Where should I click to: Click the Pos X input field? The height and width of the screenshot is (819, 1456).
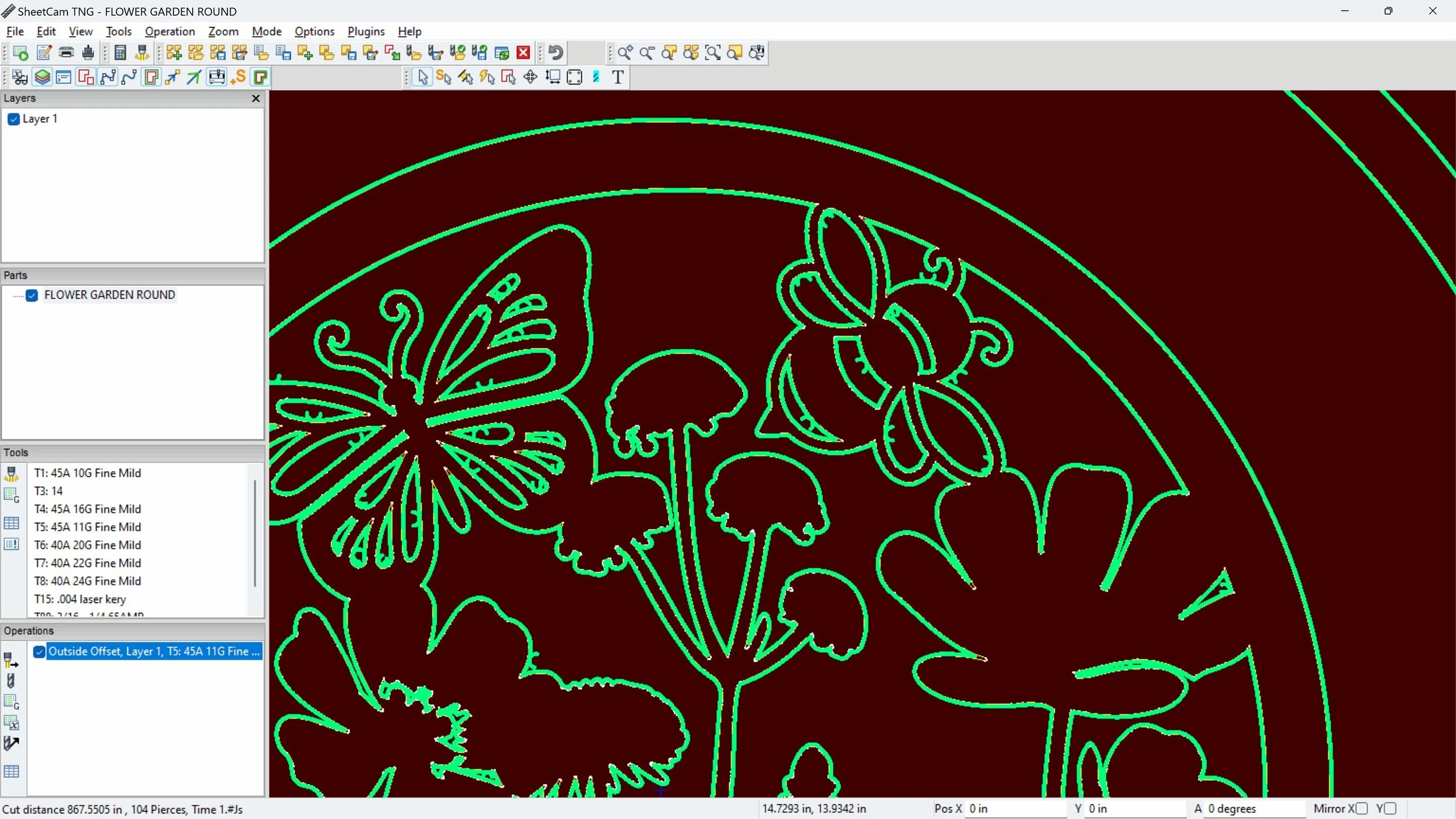pos(1015,809)
